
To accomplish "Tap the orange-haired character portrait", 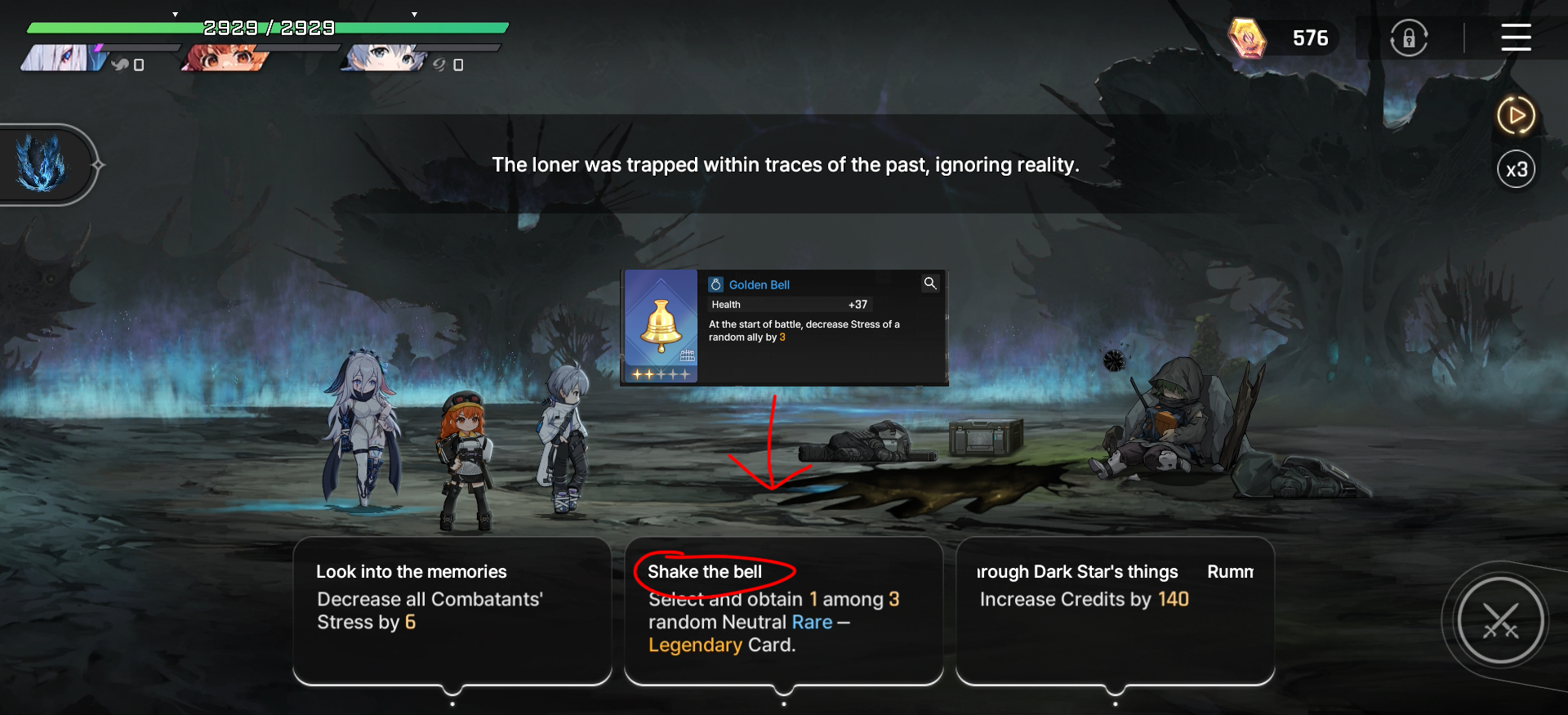I will click(x=225, y=58).
